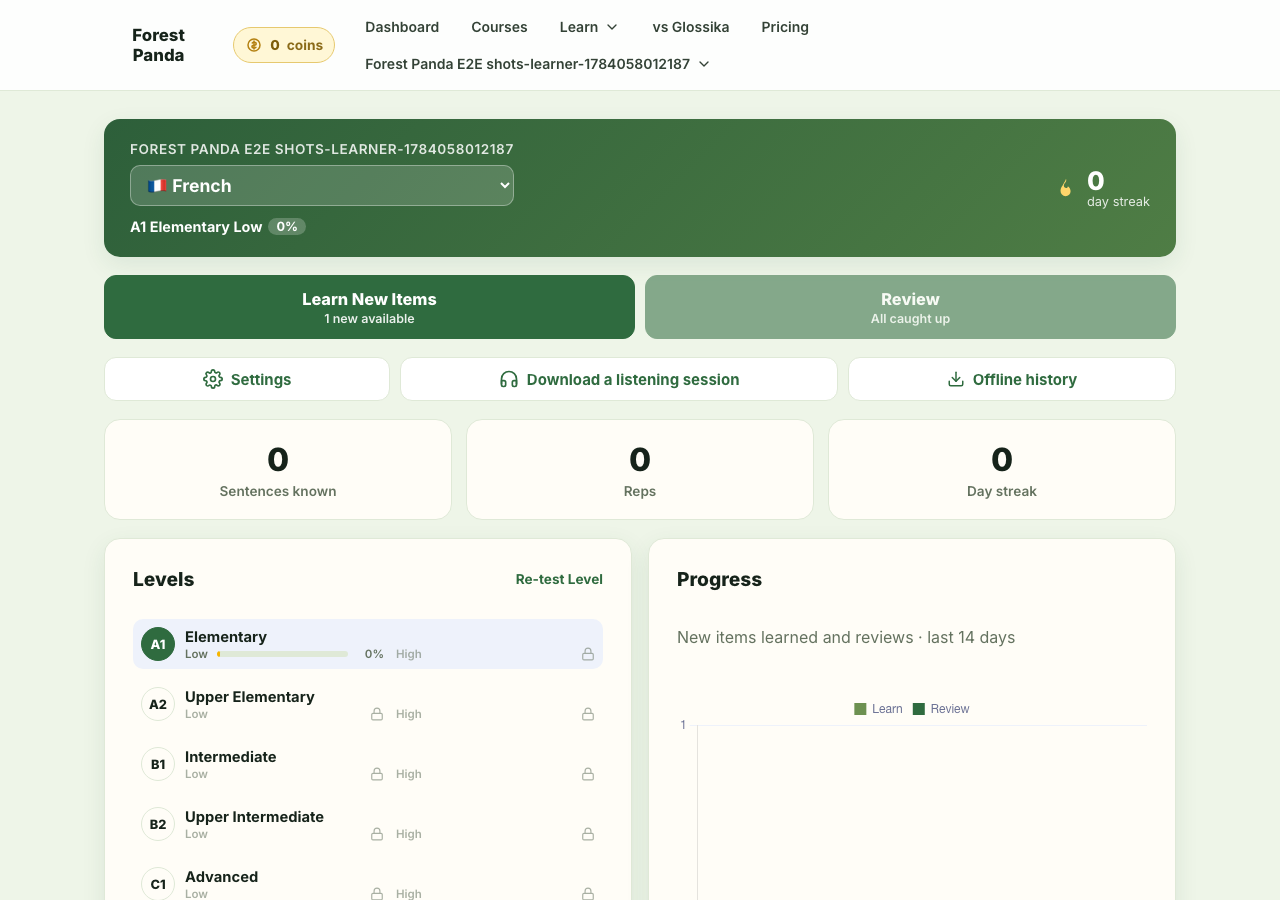Screen dimensions: 1280x900
Task: Open the Pricing page
Action: click(785, 27)
